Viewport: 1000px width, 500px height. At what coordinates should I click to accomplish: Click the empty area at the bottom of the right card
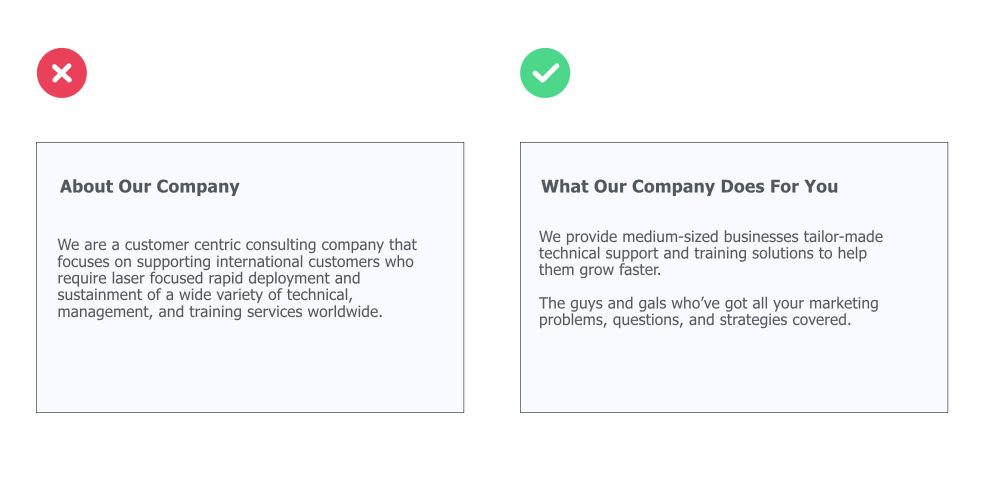coord(733,373)
